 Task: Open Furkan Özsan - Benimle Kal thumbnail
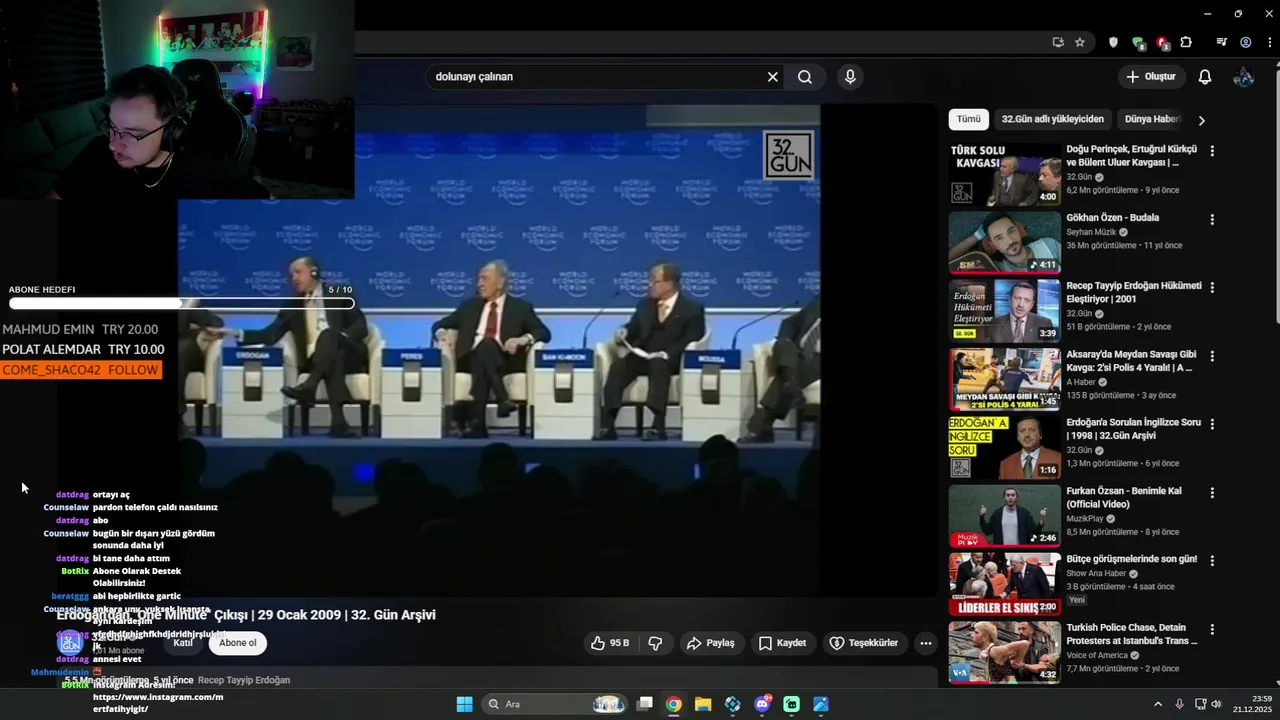tap(1005, 515)
